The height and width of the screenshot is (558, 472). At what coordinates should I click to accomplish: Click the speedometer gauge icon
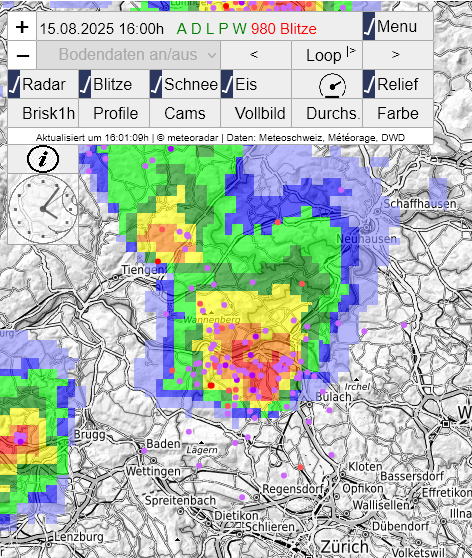[x=332, y=85]
